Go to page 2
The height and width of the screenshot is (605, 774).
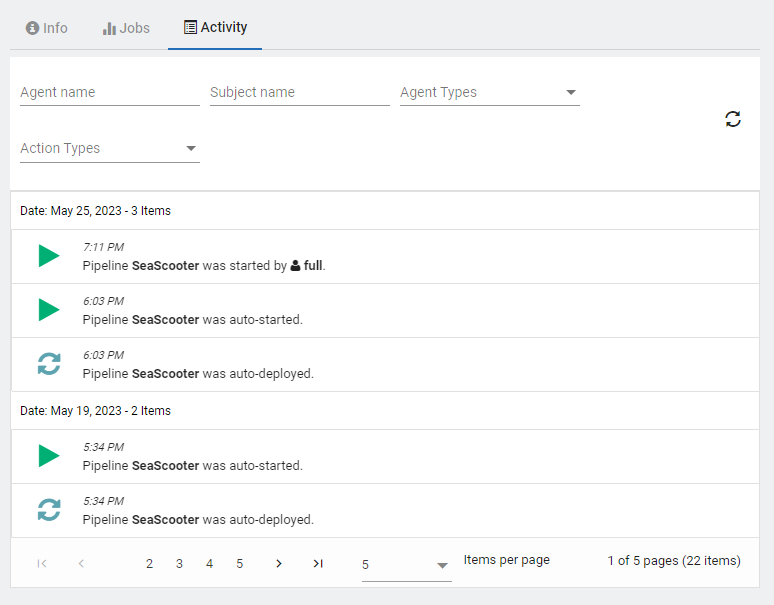149,564
